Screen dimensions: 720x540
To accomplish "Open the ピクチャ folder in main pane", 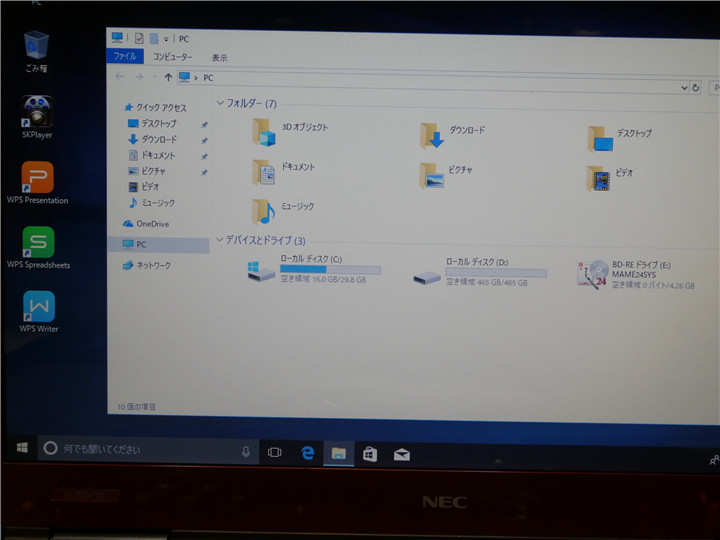I will [x=446, y=175].
